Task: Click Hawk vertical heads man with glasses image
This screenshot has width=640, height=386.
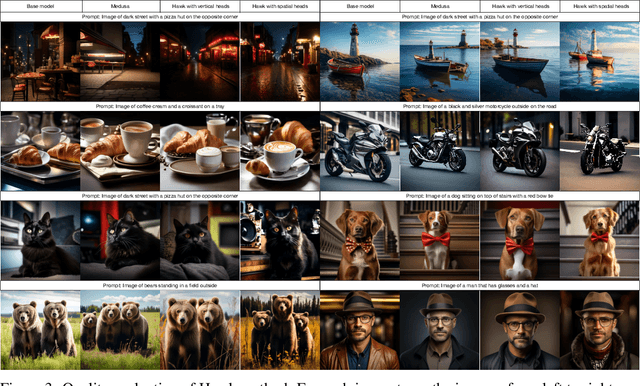Action: [x=520, y=330]
